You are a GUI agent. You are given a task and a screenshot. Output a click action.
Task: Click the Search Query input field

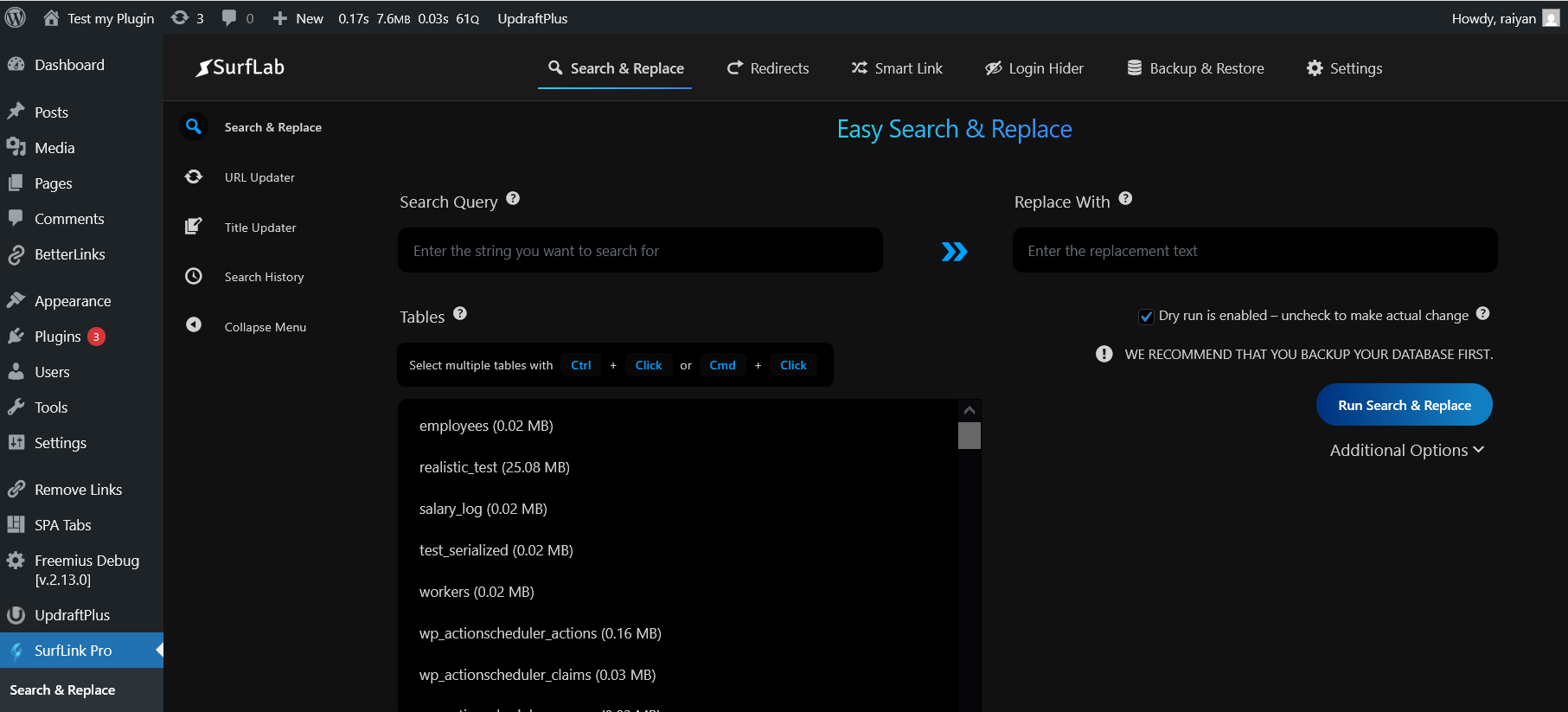tap(640, 251)
